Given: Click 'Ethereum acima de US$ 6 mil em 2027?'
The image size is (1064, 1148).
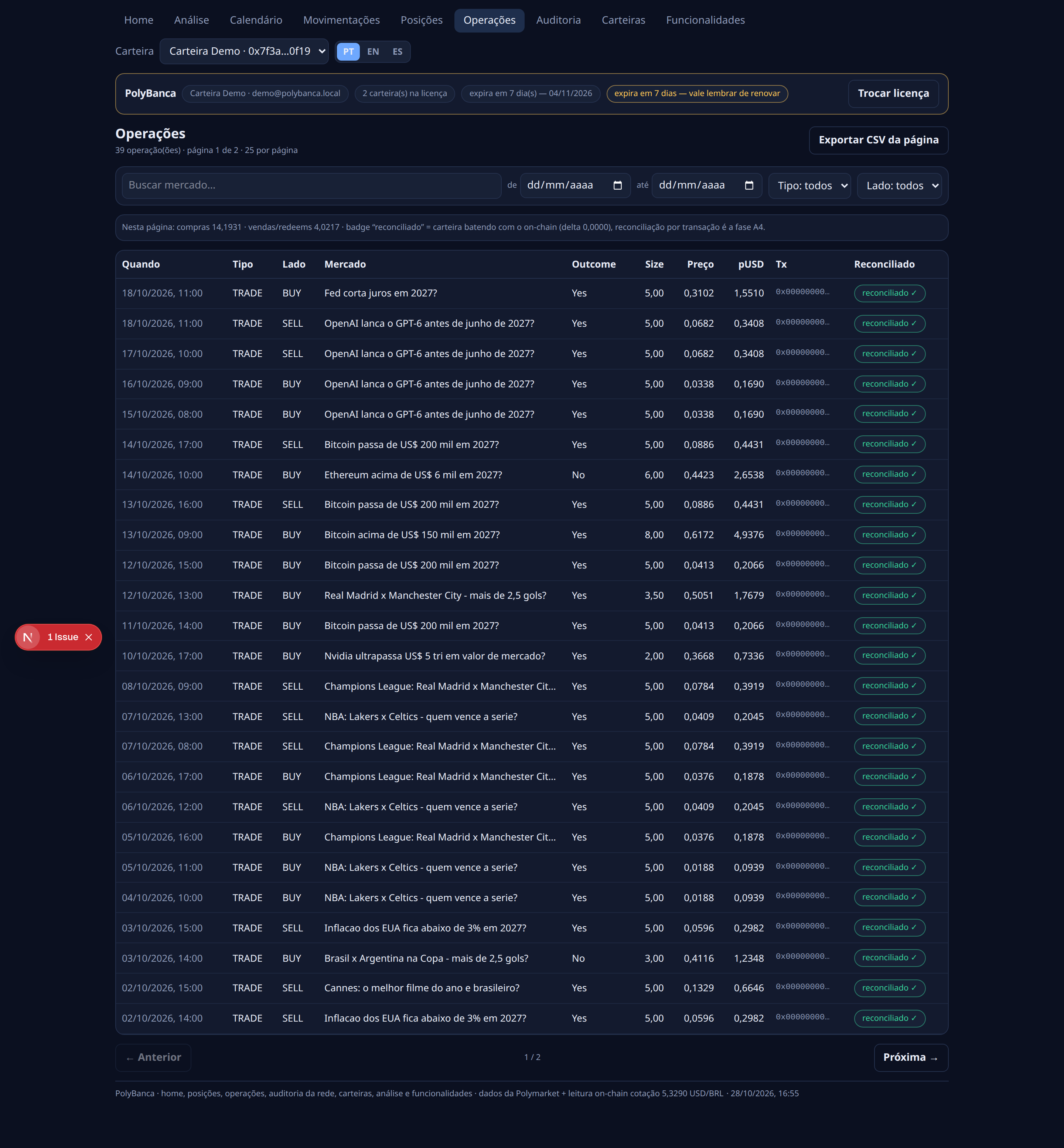Looking at the screenshot, I should pos(413,475).
